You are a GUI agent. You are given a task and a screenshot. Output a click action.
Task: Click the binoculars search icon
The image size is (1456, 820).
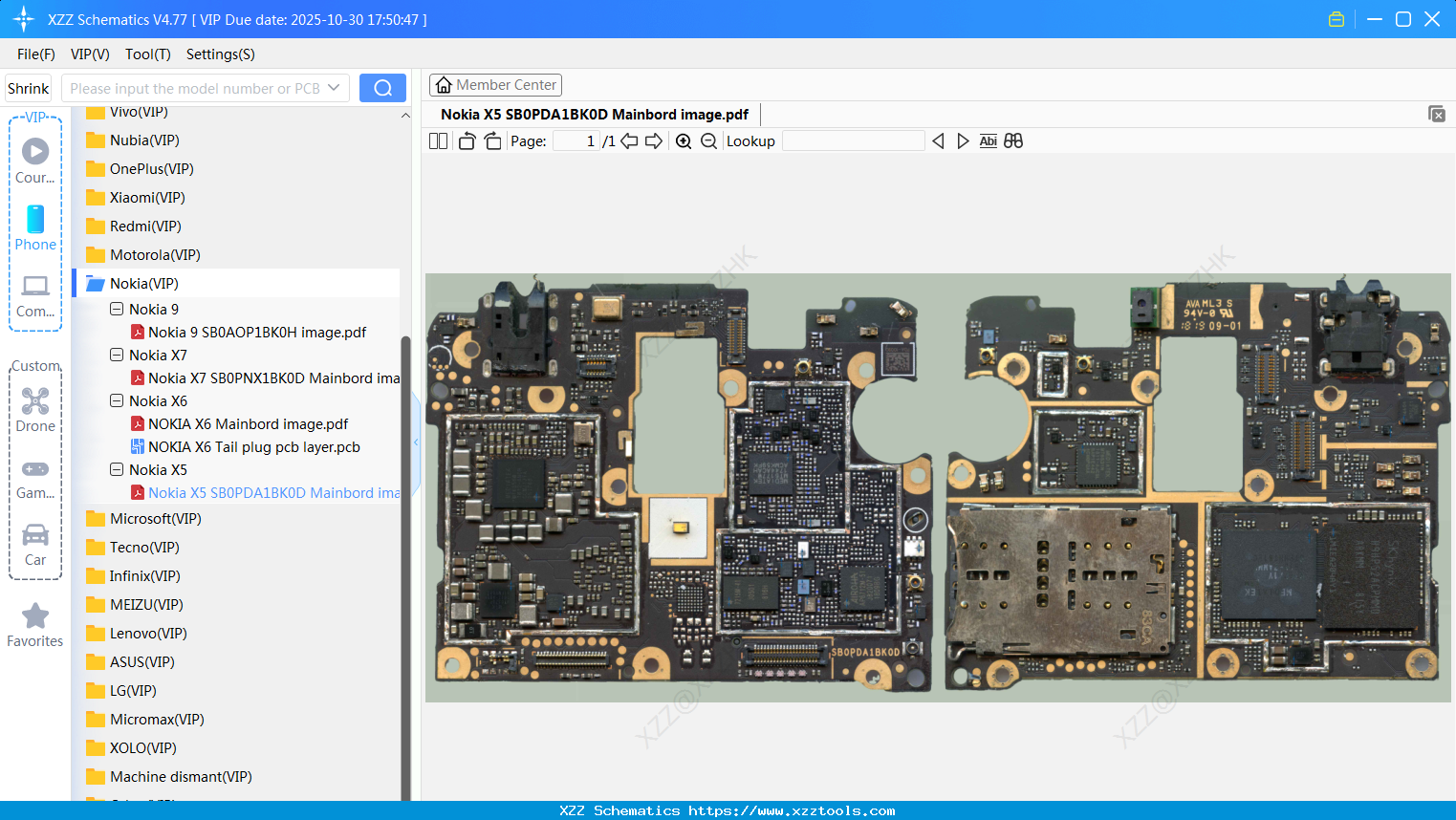(x=1013, y=141)
